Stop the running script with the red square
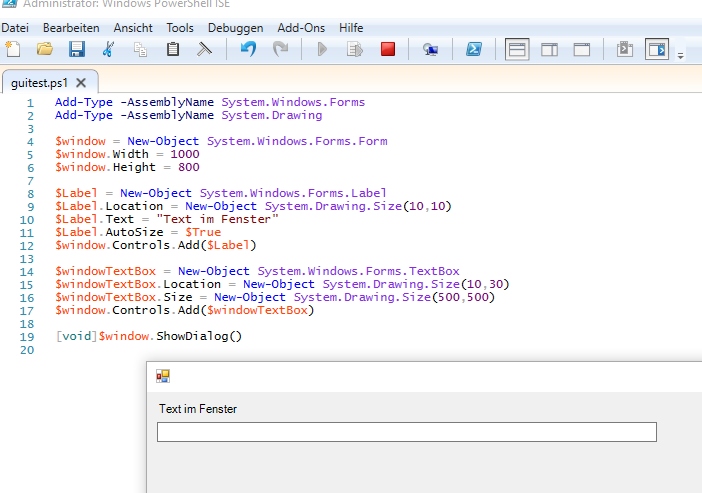This screenshot has height=493, width=702. pyautogui.click(x=388, y=49)
